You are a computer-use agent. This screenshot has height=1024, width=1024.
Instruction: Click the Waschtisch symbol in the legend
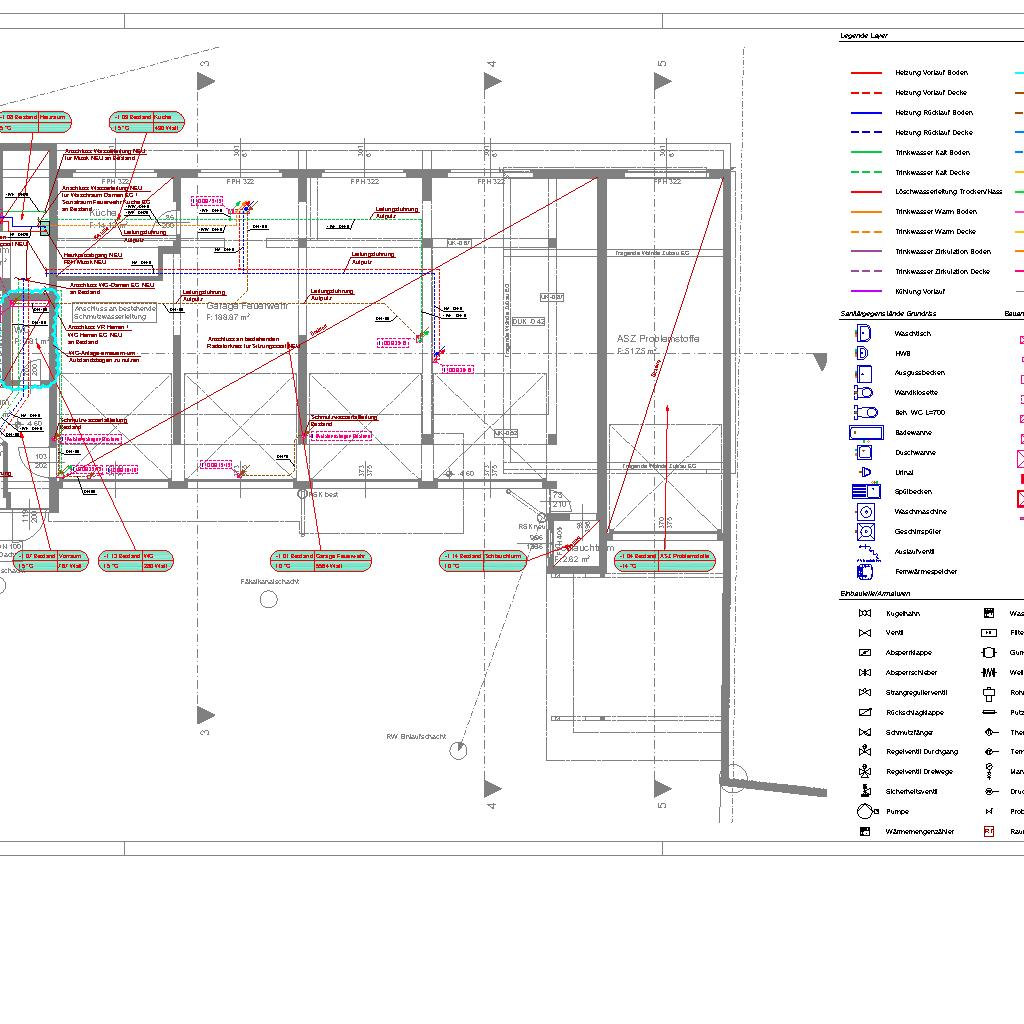point(864,333)
